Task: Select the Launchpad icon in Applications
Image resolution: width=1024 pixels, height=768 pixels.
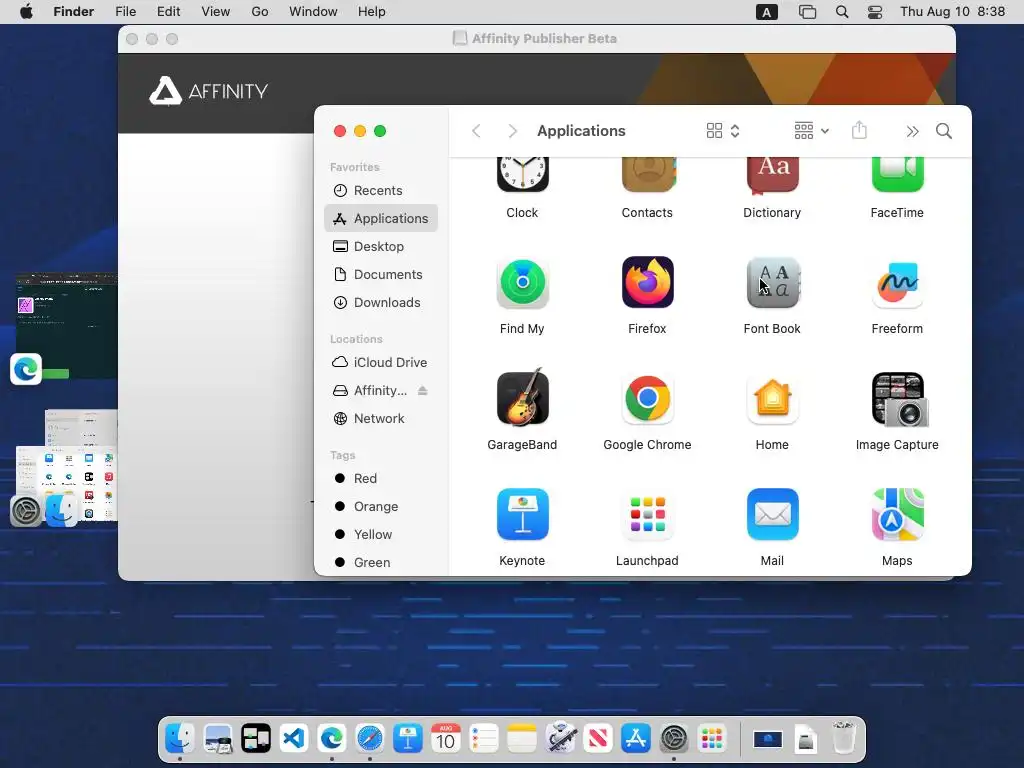Action: [648, 514]
